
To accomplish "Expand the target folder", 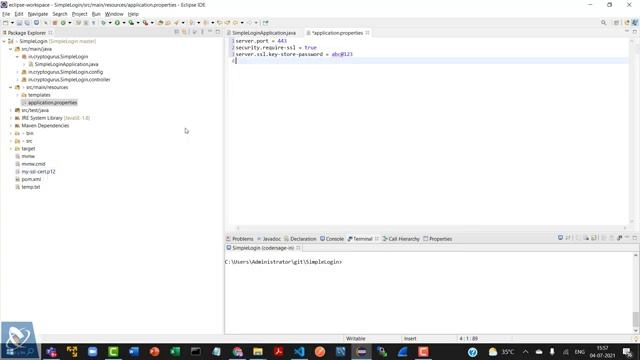I will [x=11, y=149].
